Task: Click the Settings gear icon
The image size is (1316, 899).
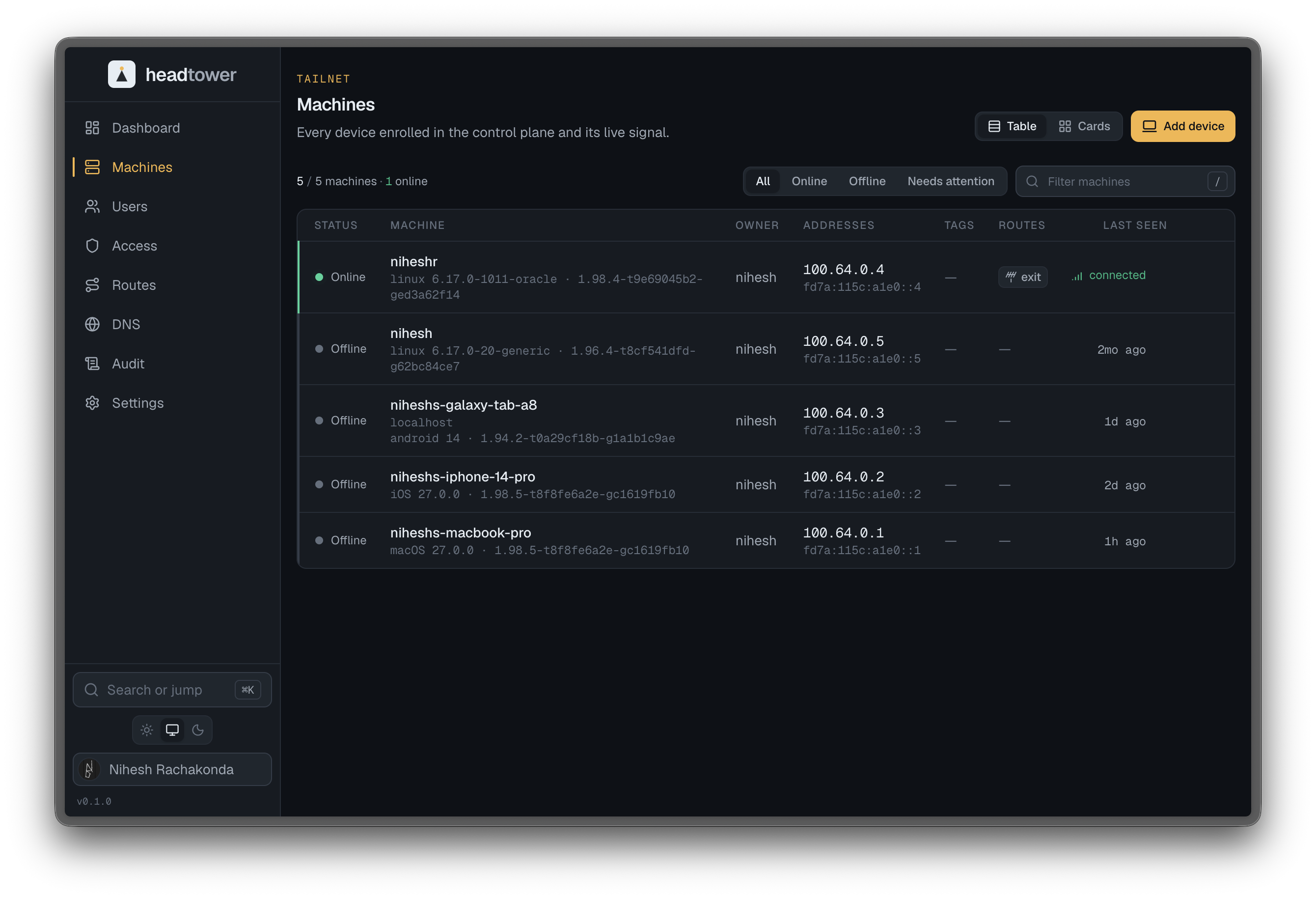Action: point(92,403)
